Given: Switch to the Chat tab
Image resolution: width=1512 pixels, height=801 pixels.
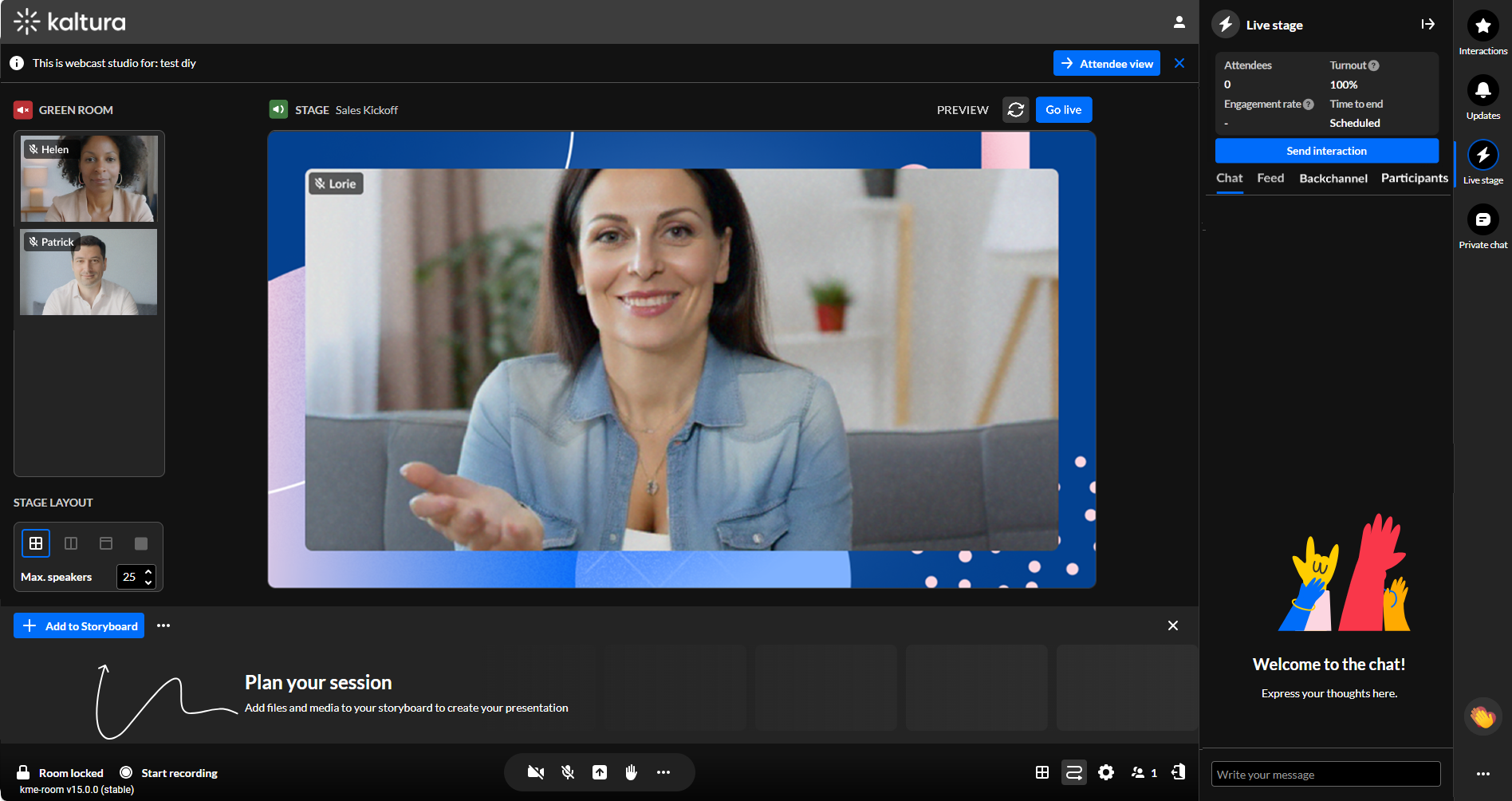Looking at the screenshot, I should (1229, 178).
